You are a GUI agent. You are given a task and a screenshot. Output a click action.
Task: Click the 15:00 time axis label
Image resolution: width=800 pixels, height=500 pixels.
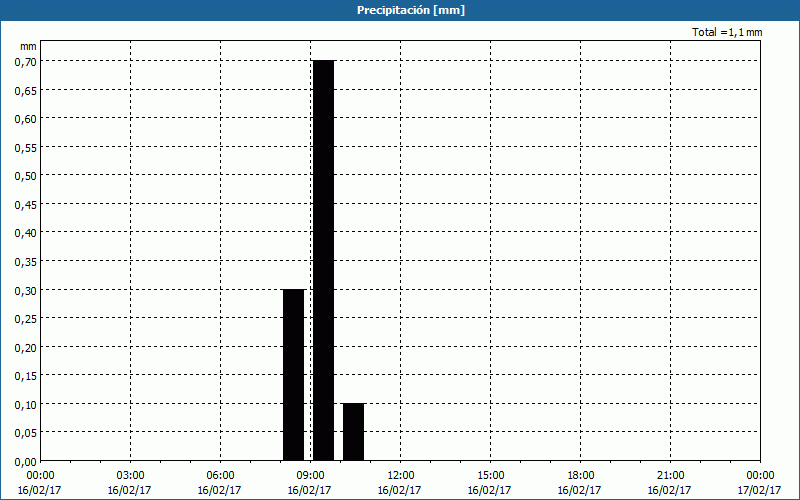click(x=490, y=476)
